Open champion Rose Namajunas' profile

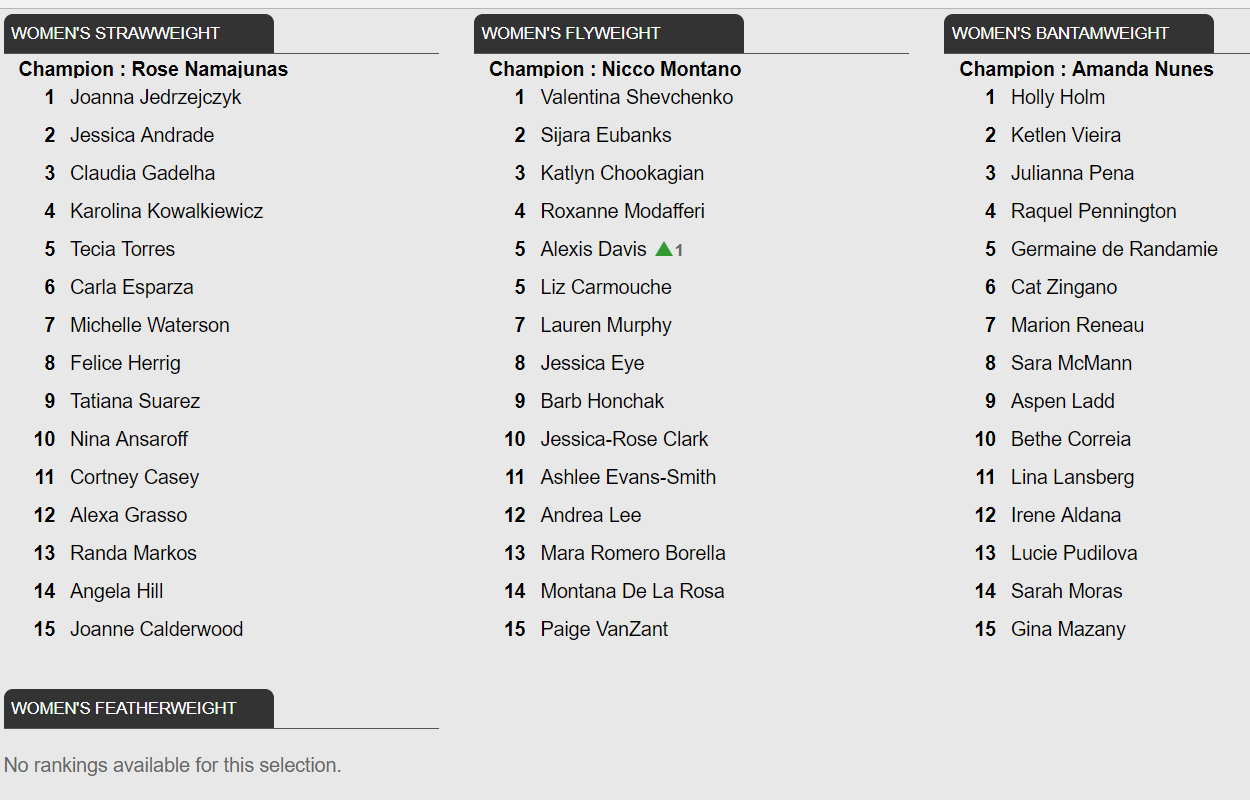(x=210, y=69)
